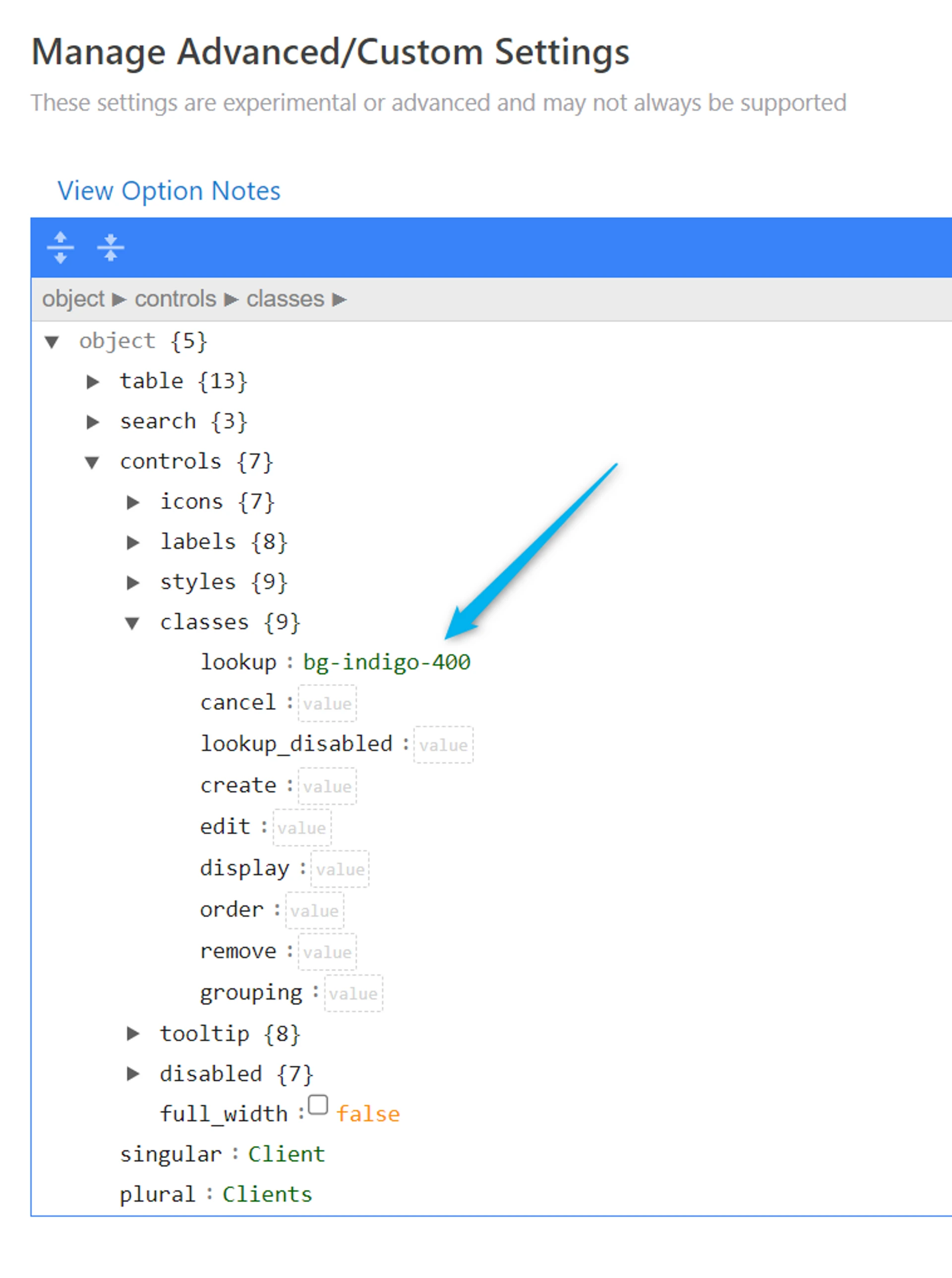
Task: Expand the search node
Action: (x=93, y=422)
